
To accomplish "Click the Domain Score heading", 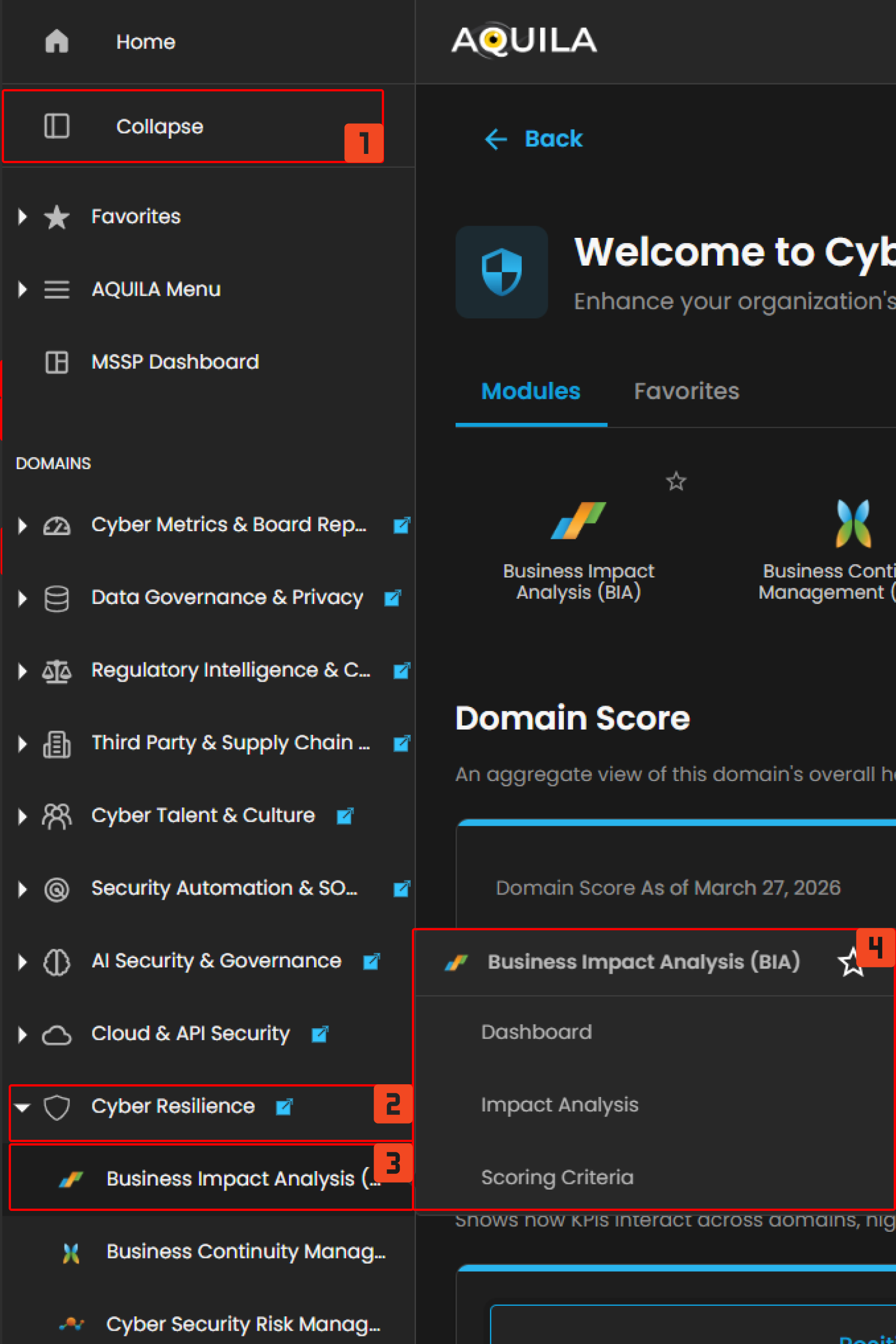I will pos(572,719).
